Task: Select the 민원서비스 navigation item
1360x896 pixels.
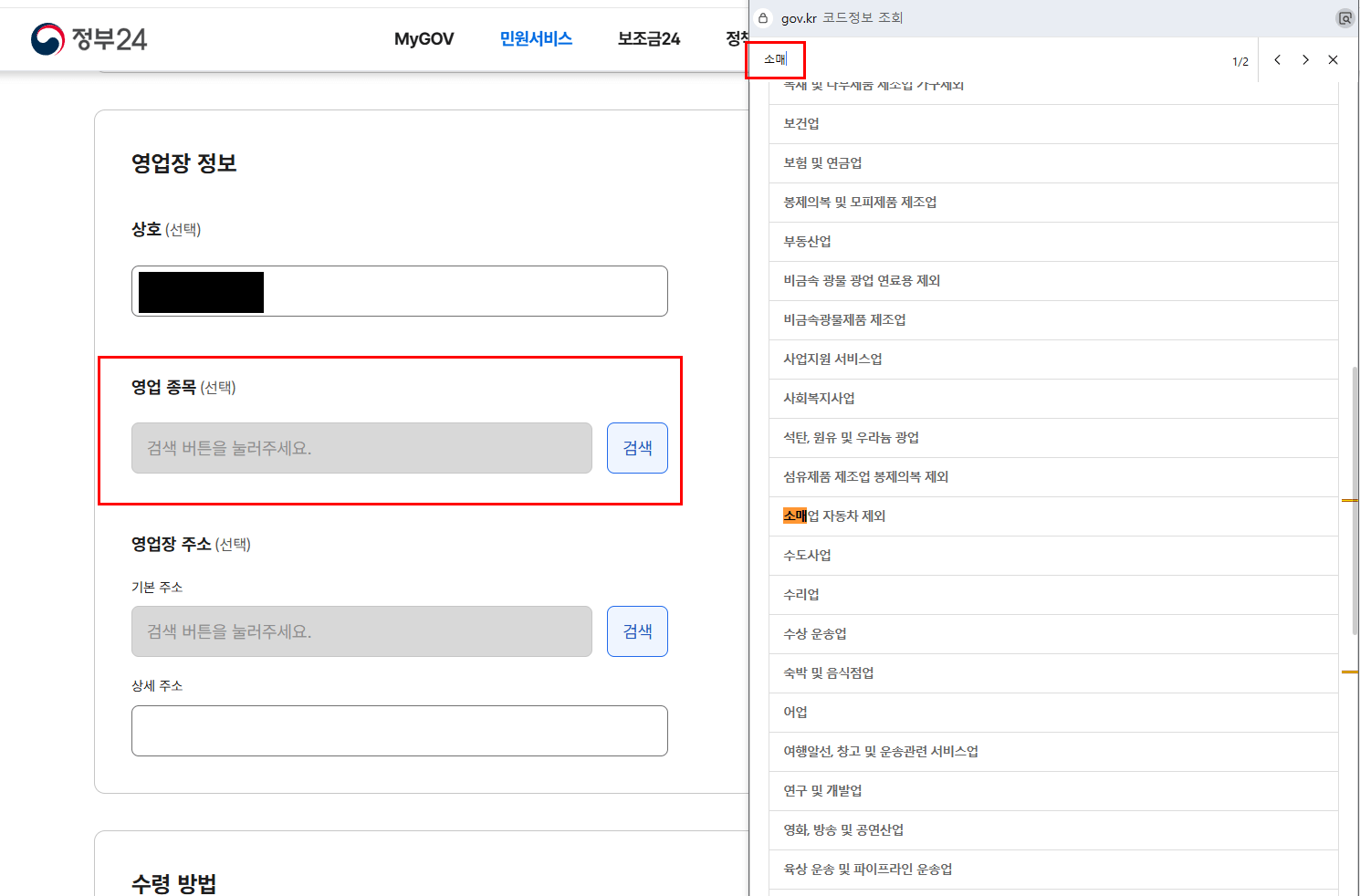Action: pos(535,38)
